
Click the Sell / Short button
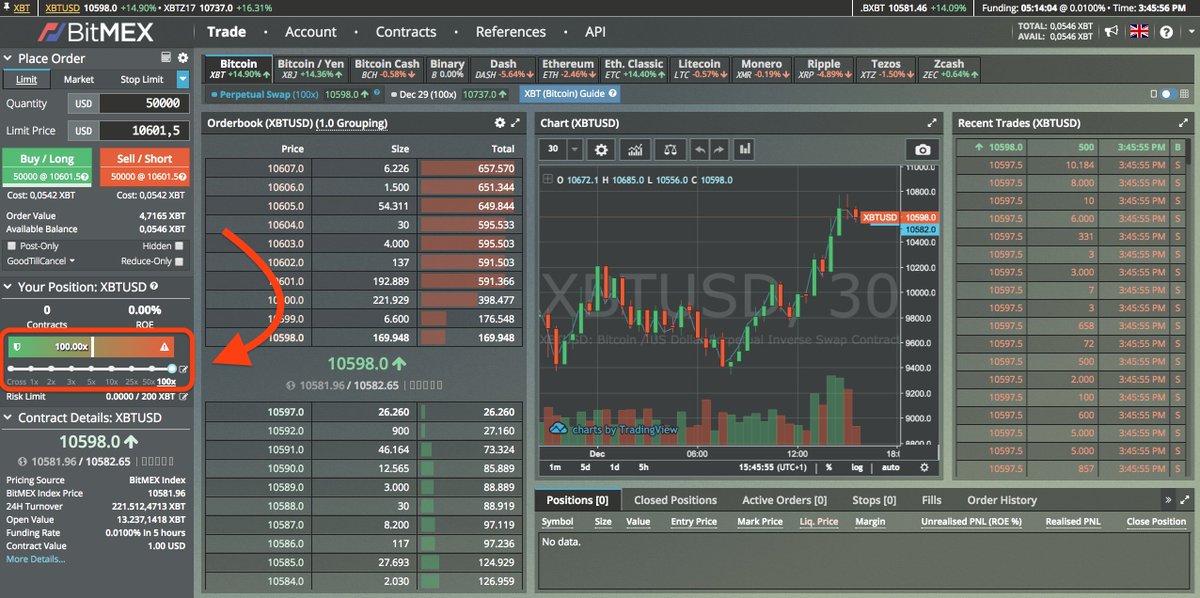point(145,166)
